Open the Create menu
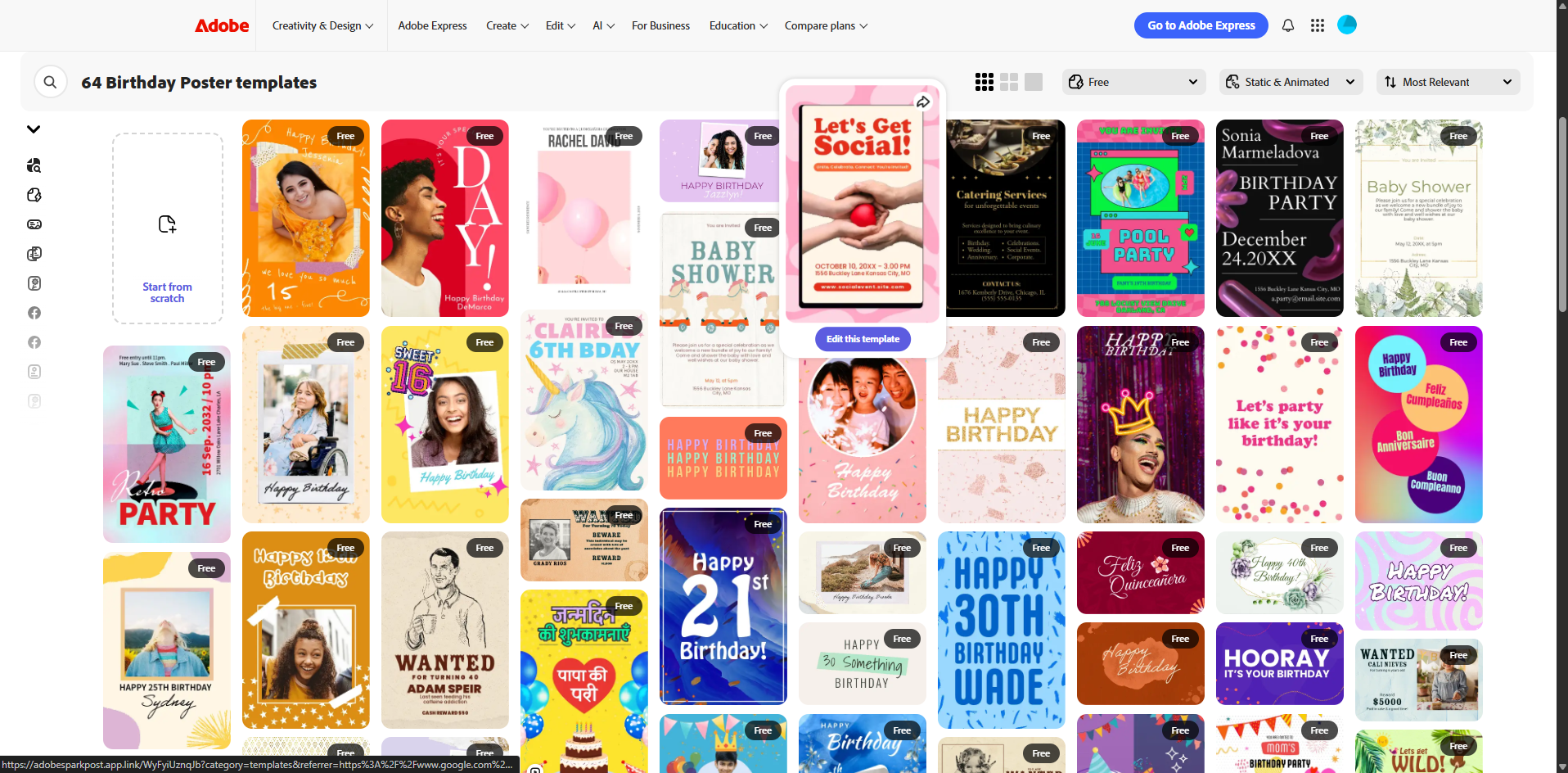 pos(506,25)
